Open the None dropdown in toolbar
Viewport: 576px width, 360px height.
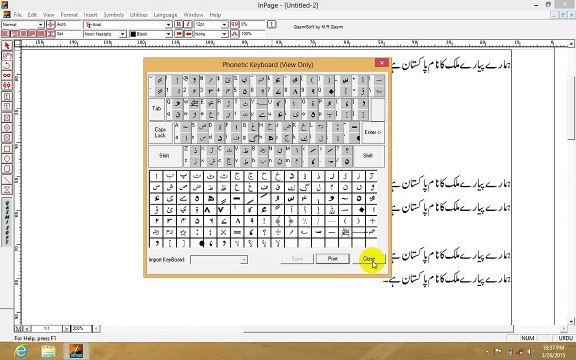click(224, 34)
